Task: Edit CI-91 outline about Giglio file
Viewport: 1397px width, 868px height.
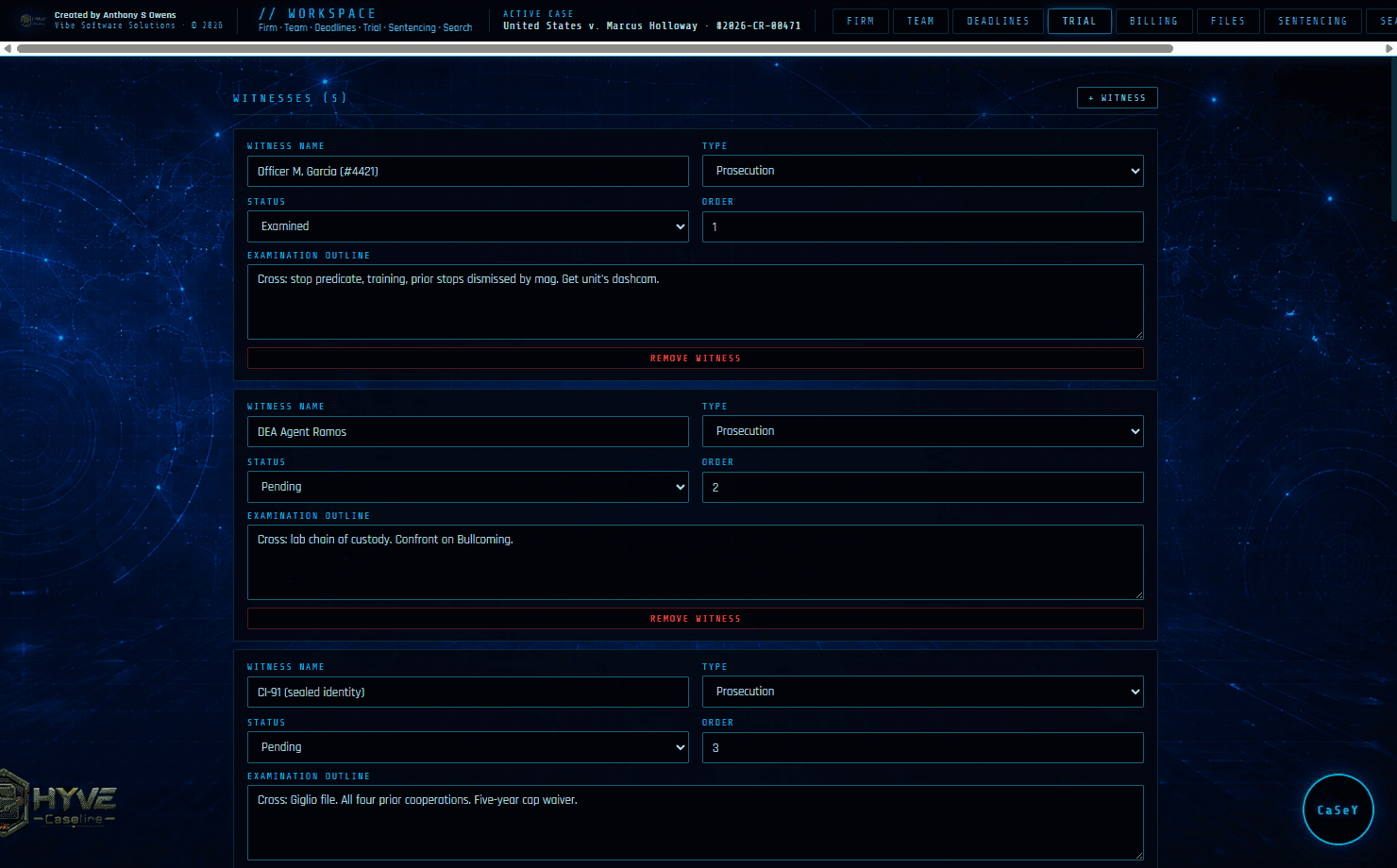Action: click(x=696, y=823)
